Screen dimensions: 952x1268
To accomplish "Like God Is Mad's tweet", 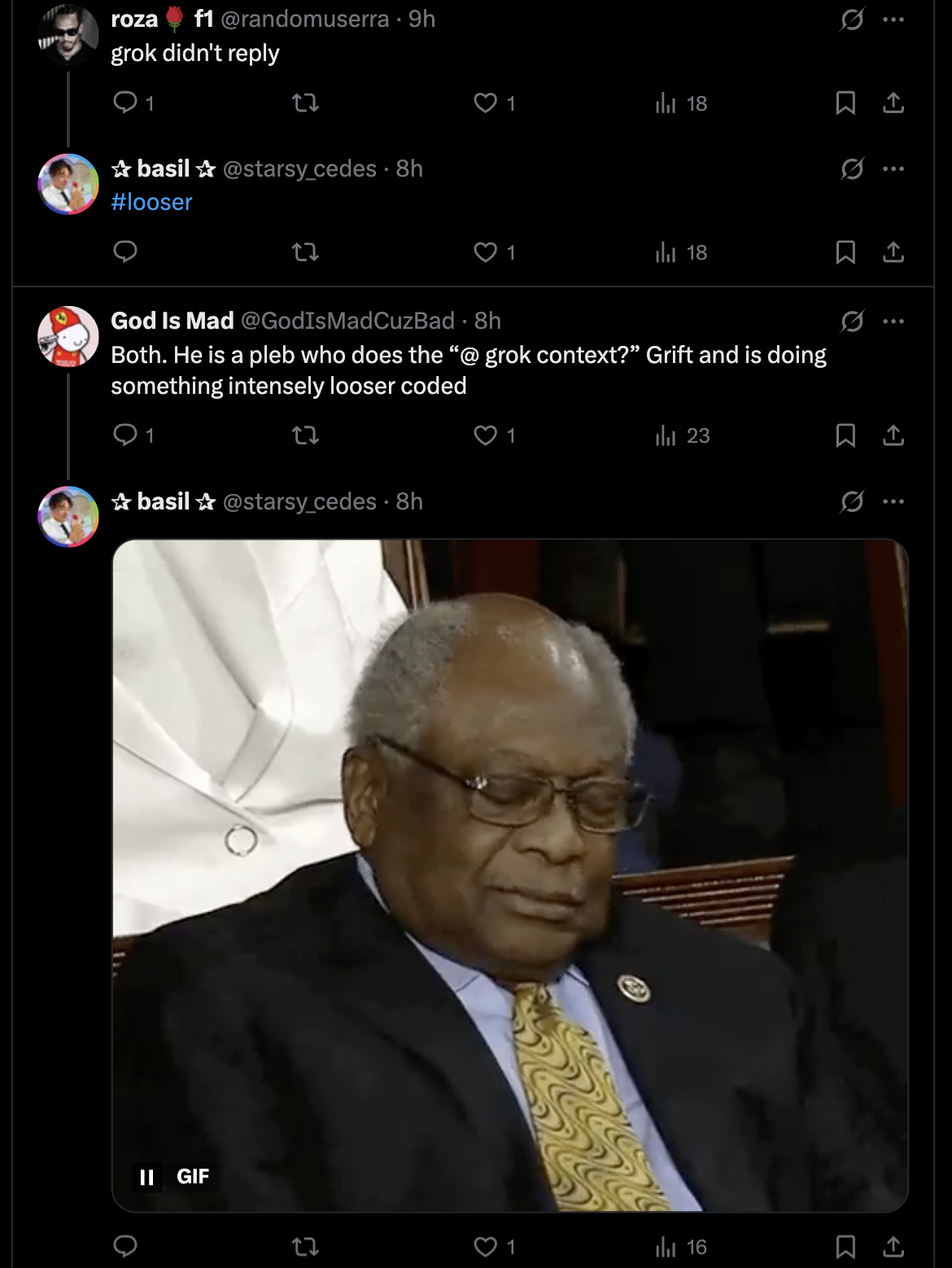I will pyautogui.click(x=486, y=435).
